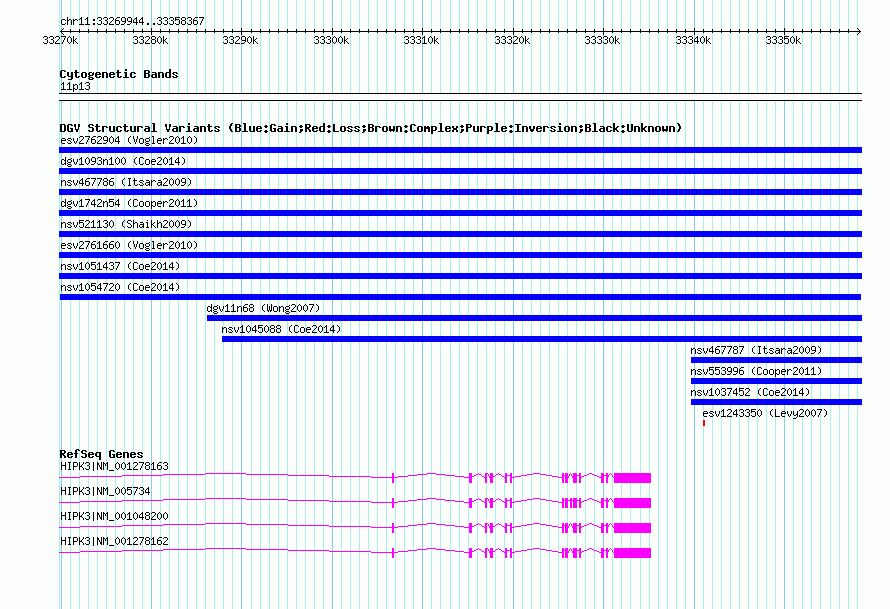Viewport: 890px width, 609px height.
Task: Click the HIPK3|NM_001278162 transcript label
Action: (x=114, y=541)
